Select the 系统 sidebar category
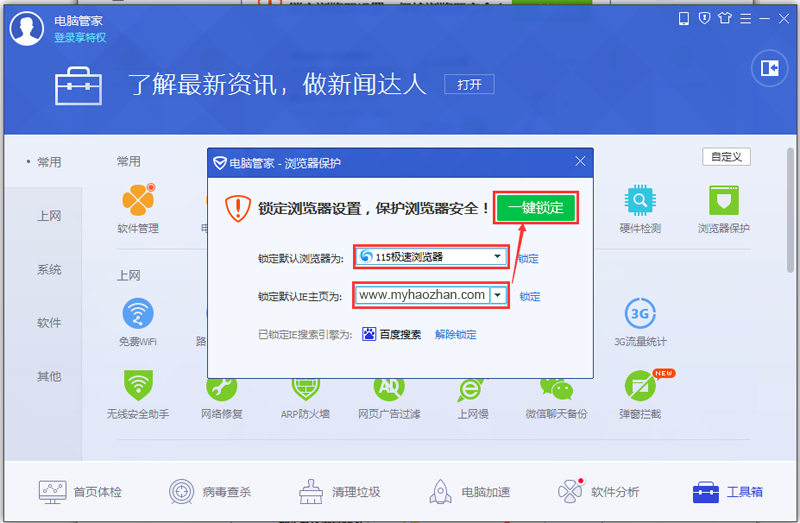Screen dimensions: 800x523 tap(49, 269)
